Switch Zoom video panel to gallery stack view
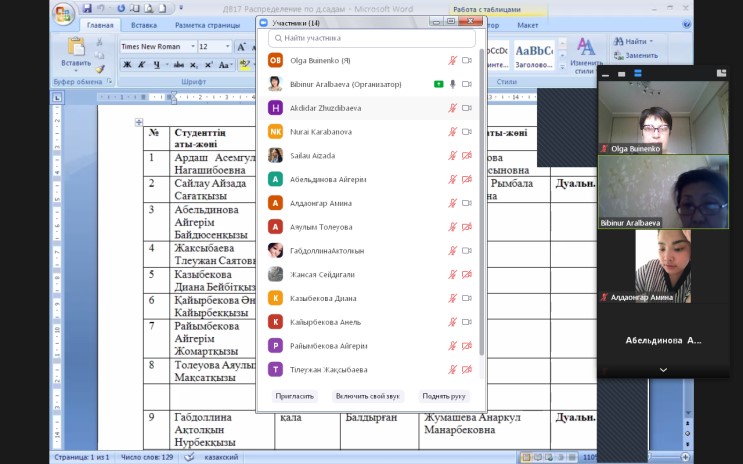 [637, 73]
